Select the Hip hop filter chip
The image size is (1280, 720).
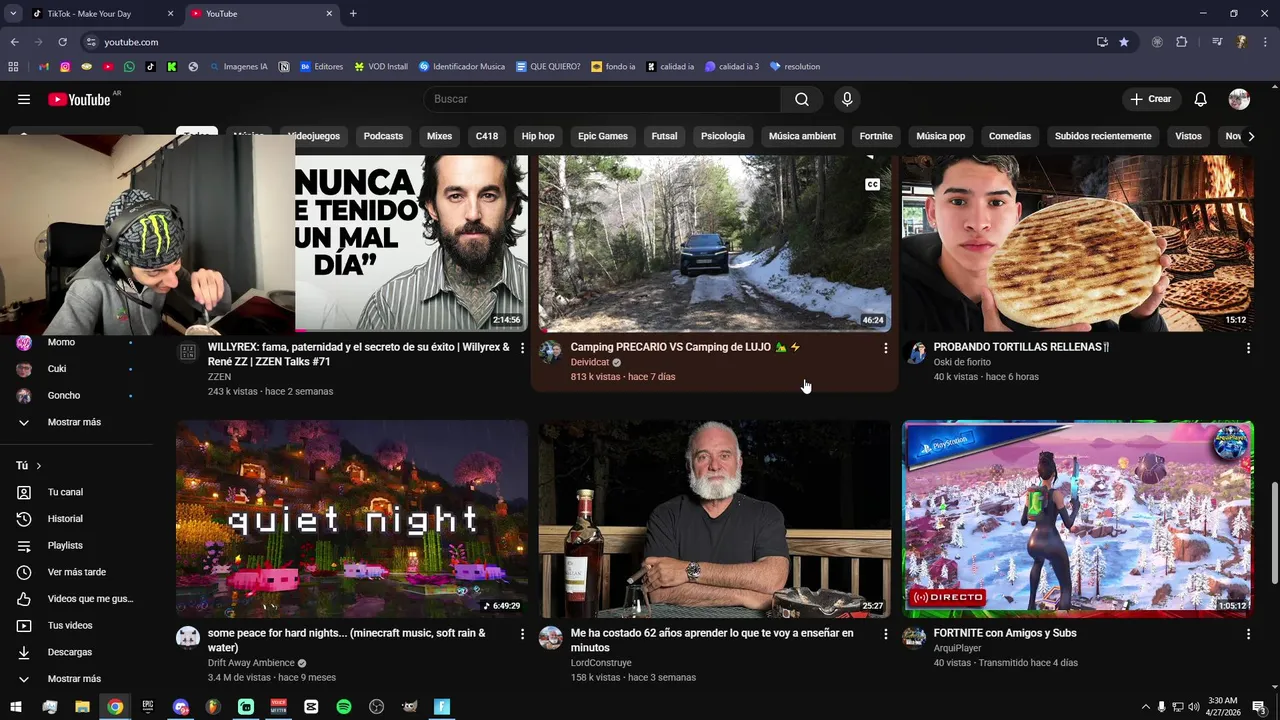click(x=538, y=136)
